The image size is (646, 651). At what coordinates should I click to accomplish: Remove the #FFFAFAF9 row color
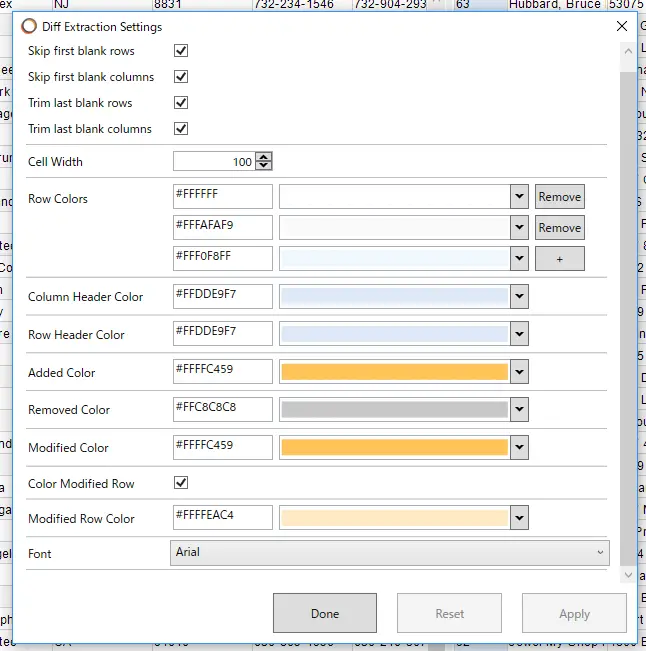tap(560, 227)
